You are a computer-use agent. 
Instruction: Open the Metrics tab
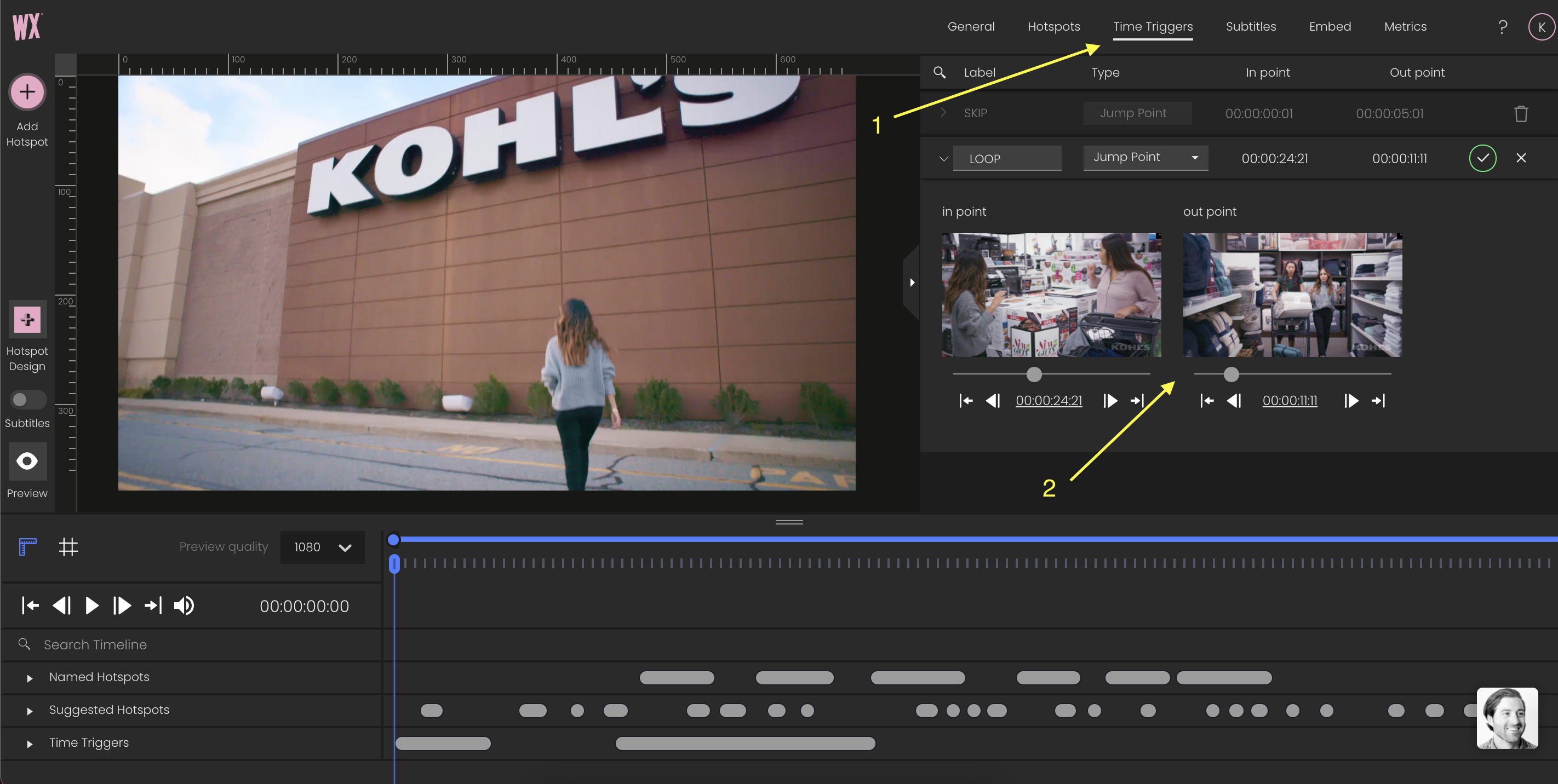click(1405, 27)
